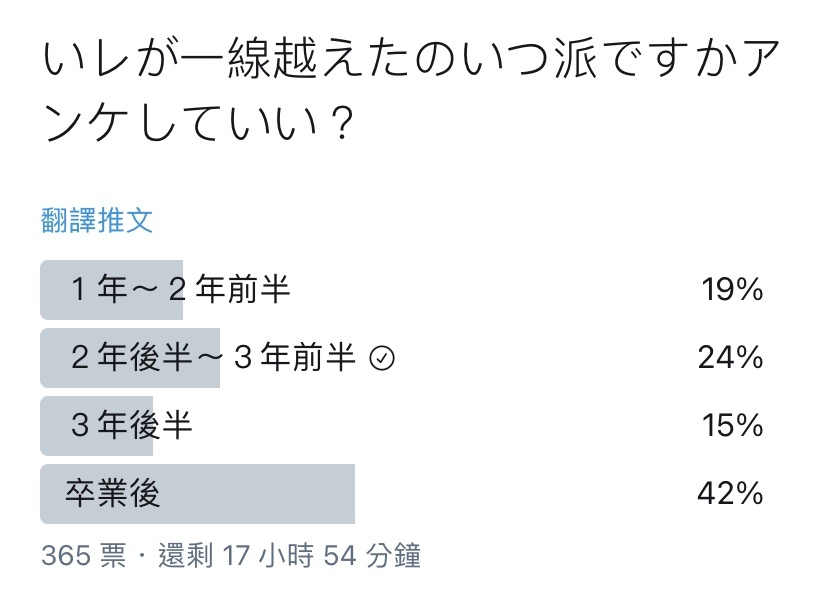Select the 卒業後 poll option

402,494
